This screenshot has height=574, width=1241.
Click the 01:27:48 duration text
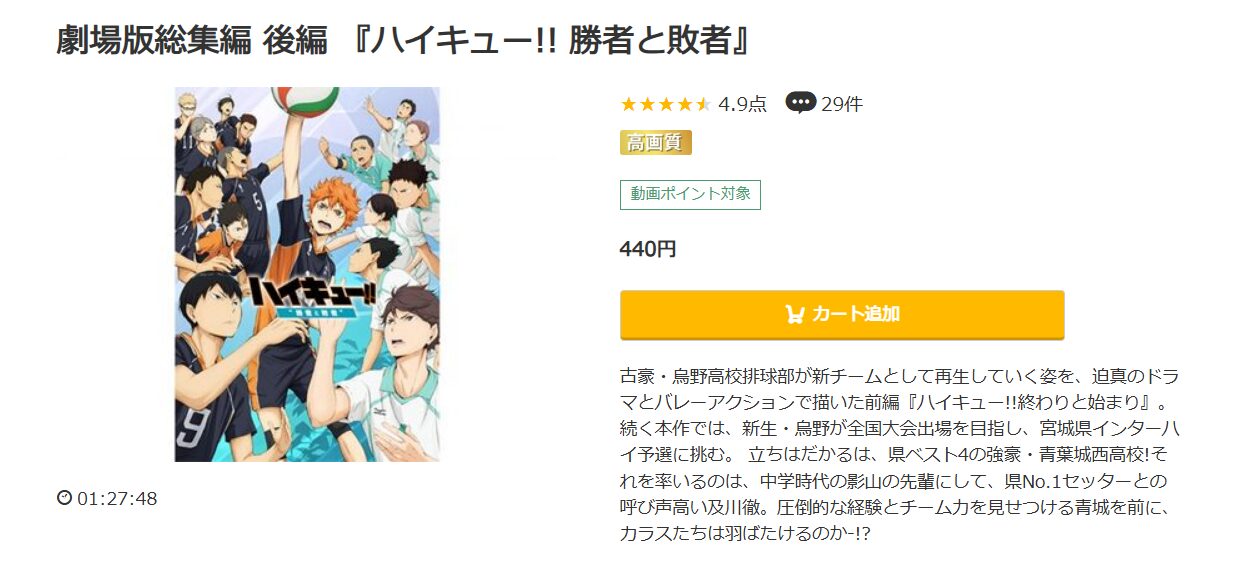(117, 498)
